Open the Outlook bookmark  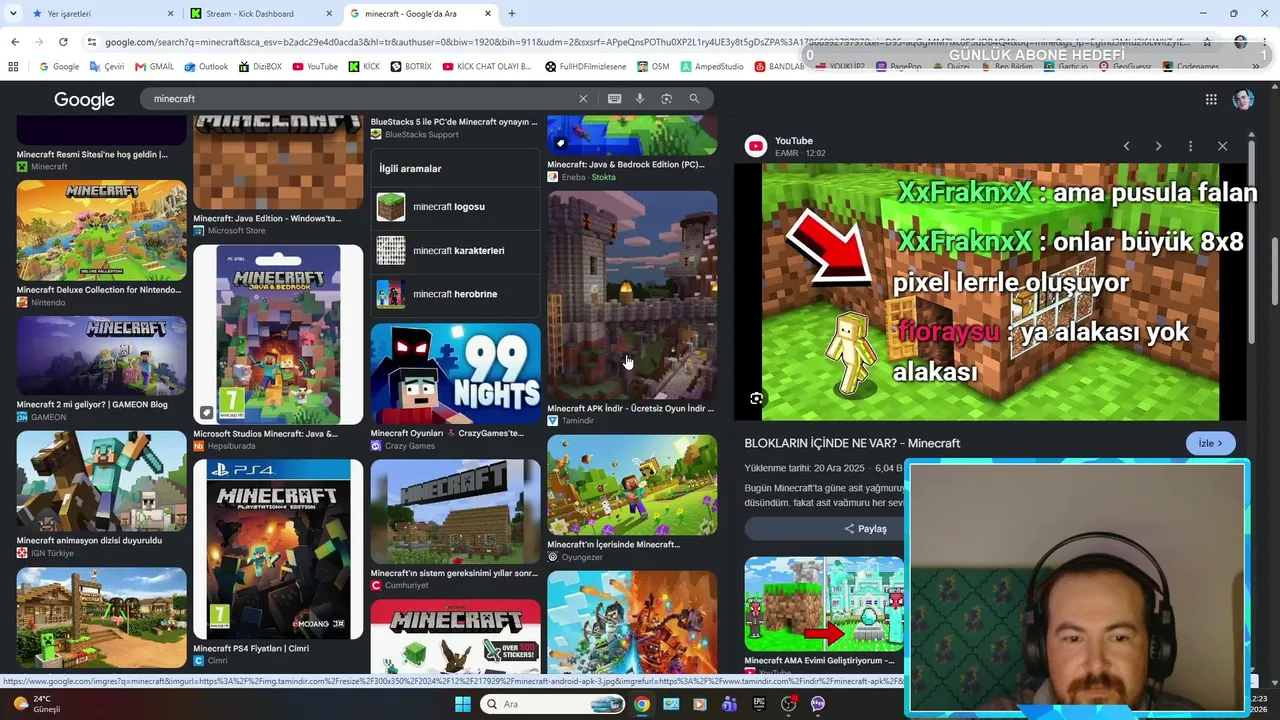coord(205,67)
